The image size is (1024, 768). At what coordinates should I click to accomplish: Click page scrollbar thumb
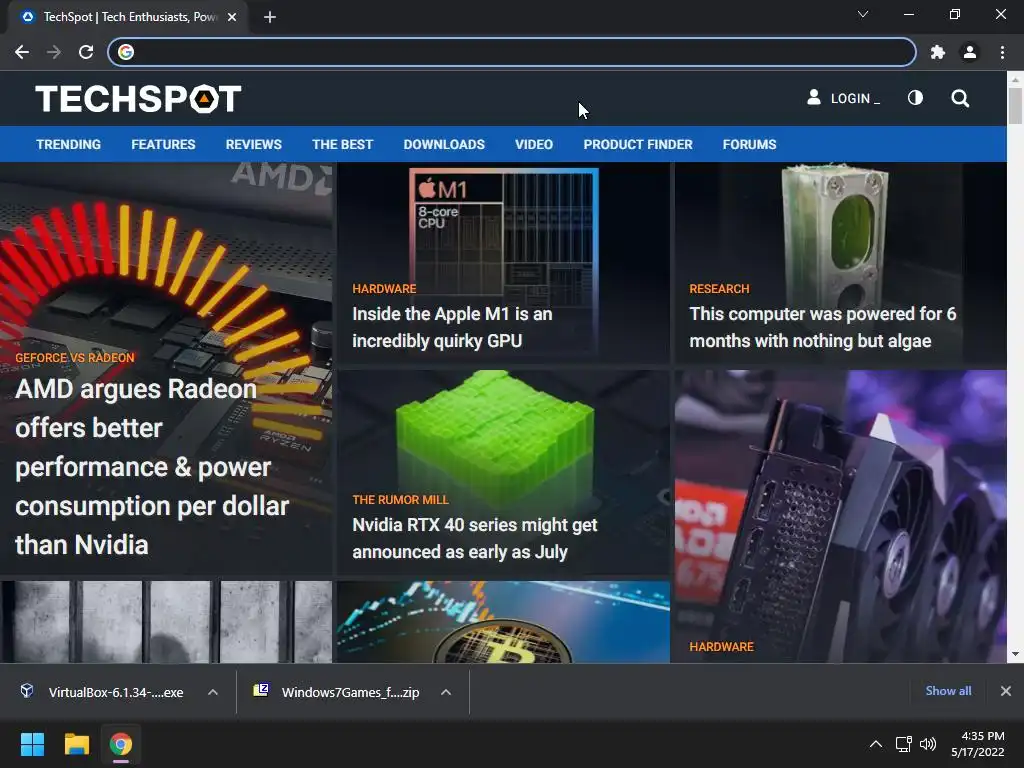1015,105
